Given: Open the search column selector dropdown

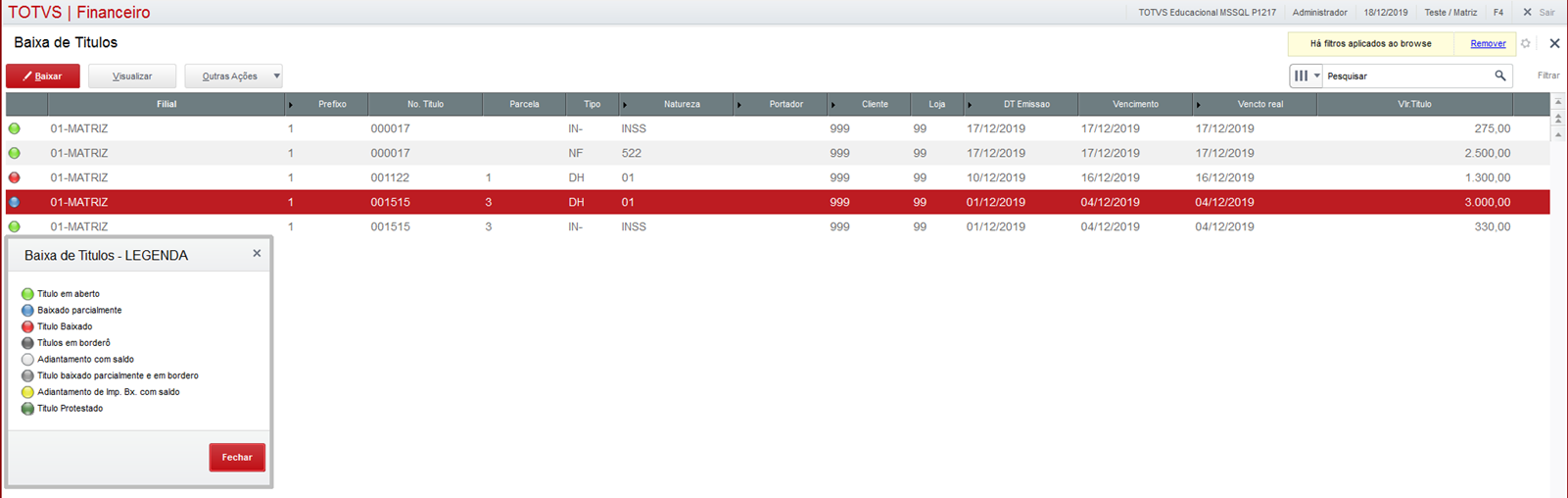Looking at the screenshot, I should (x=1307, y=75).
